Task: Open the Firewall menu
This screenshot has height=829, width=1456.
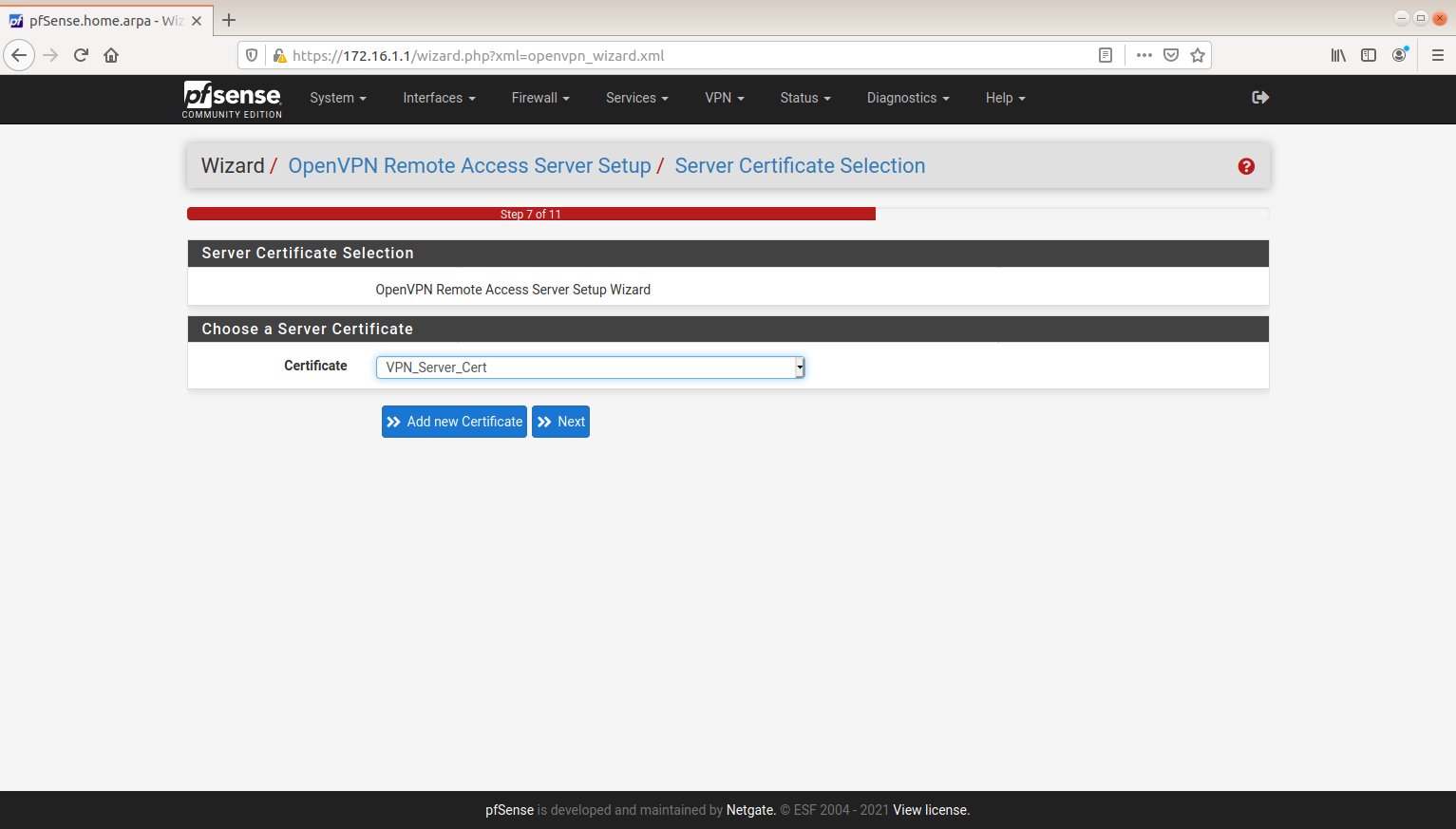Action: pos(540,98)
